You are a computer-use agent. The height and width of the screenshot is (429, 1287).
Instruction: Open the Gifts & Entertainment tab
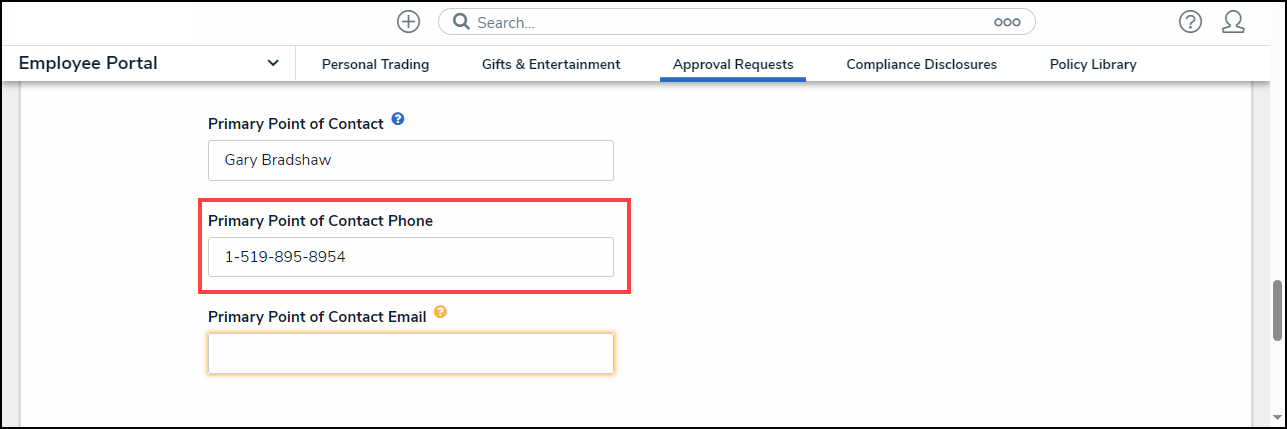pyautogui.click(x=551, y=64)
